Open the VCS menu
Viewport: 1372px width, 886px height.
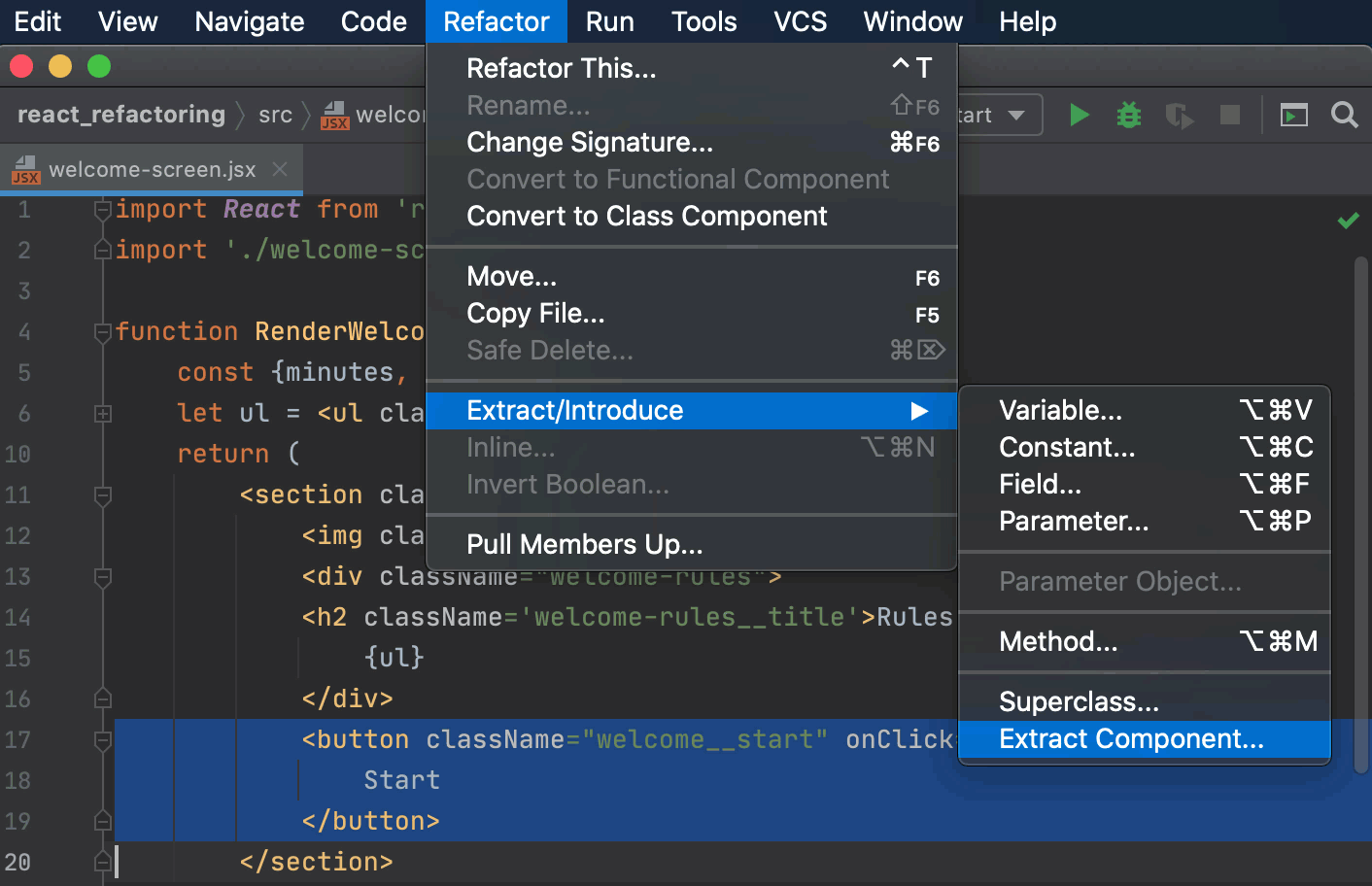[x=799, y=21]
